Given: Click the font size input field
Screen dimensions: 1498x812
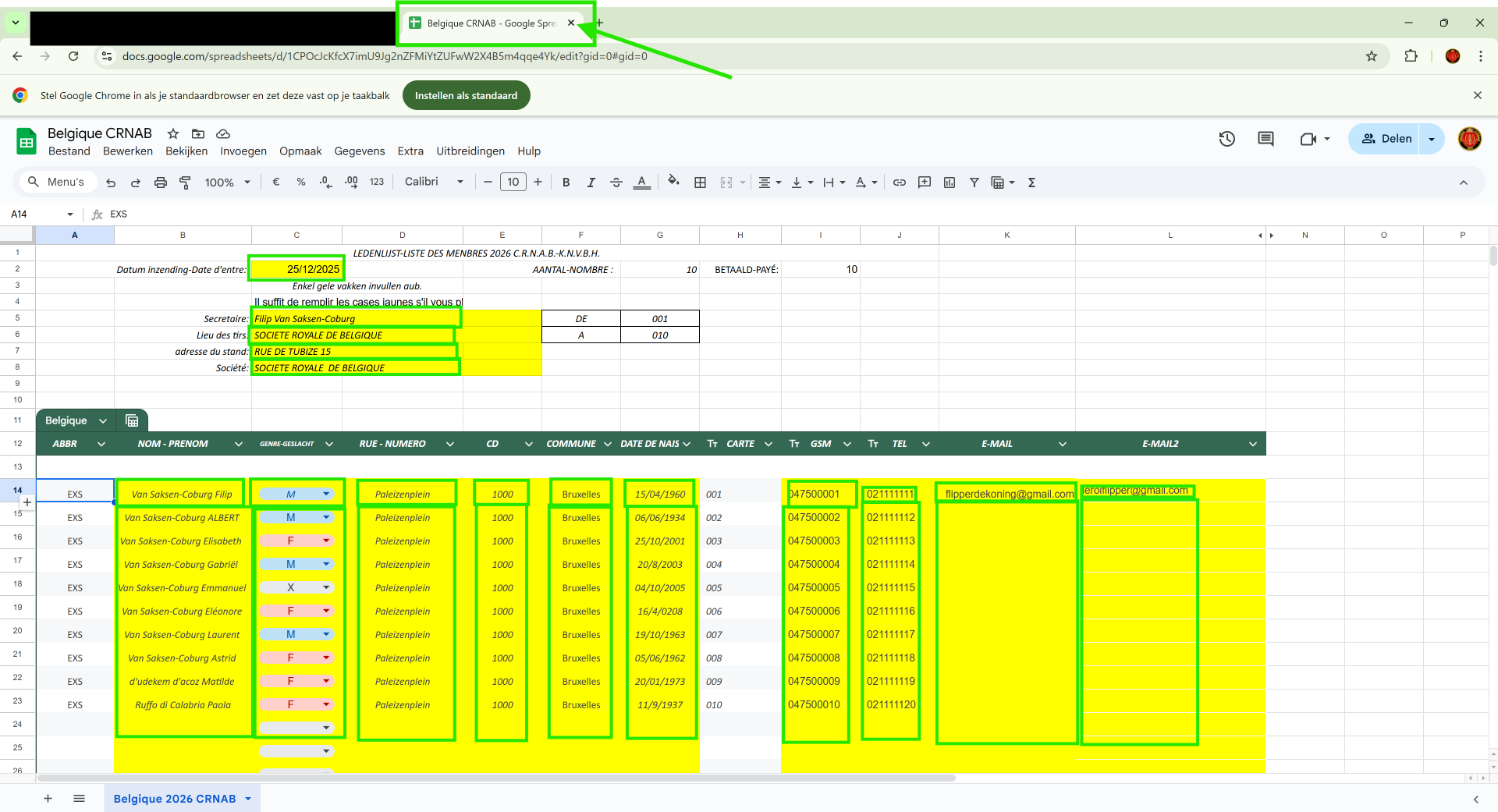Looking at the screenshot, I should tap(513, 182).
